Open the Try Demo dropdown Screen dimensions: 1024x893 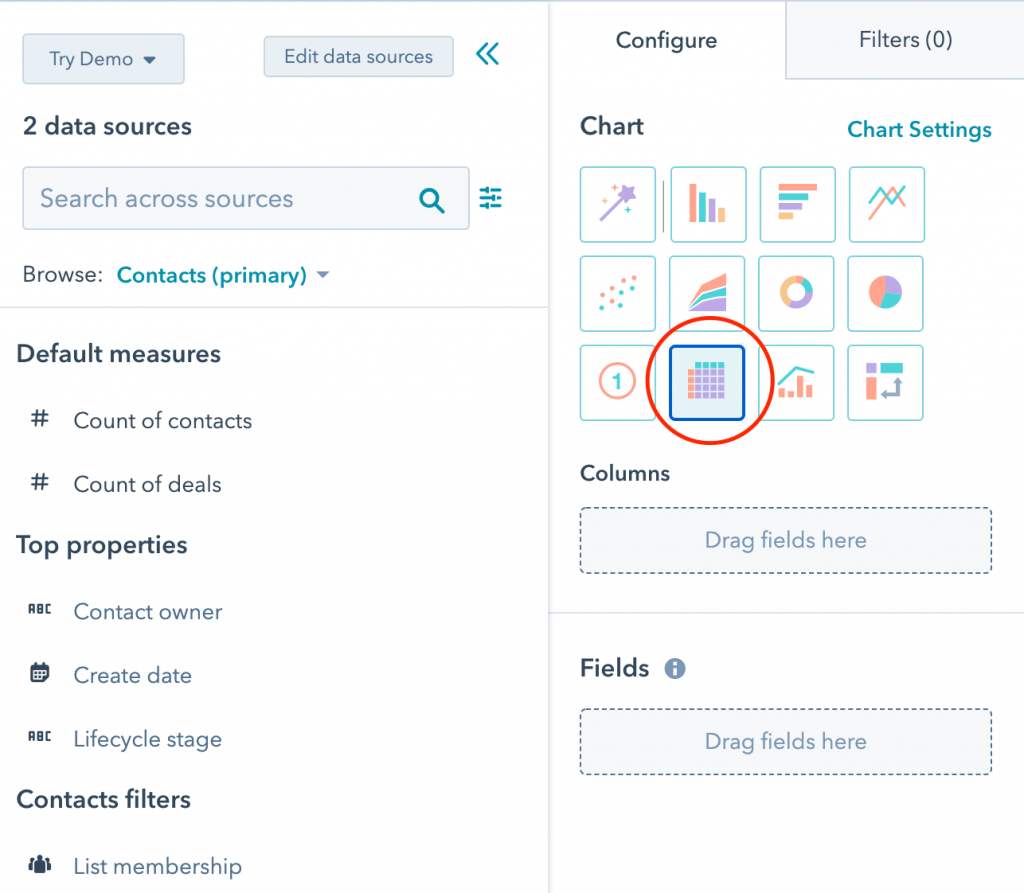103,59
